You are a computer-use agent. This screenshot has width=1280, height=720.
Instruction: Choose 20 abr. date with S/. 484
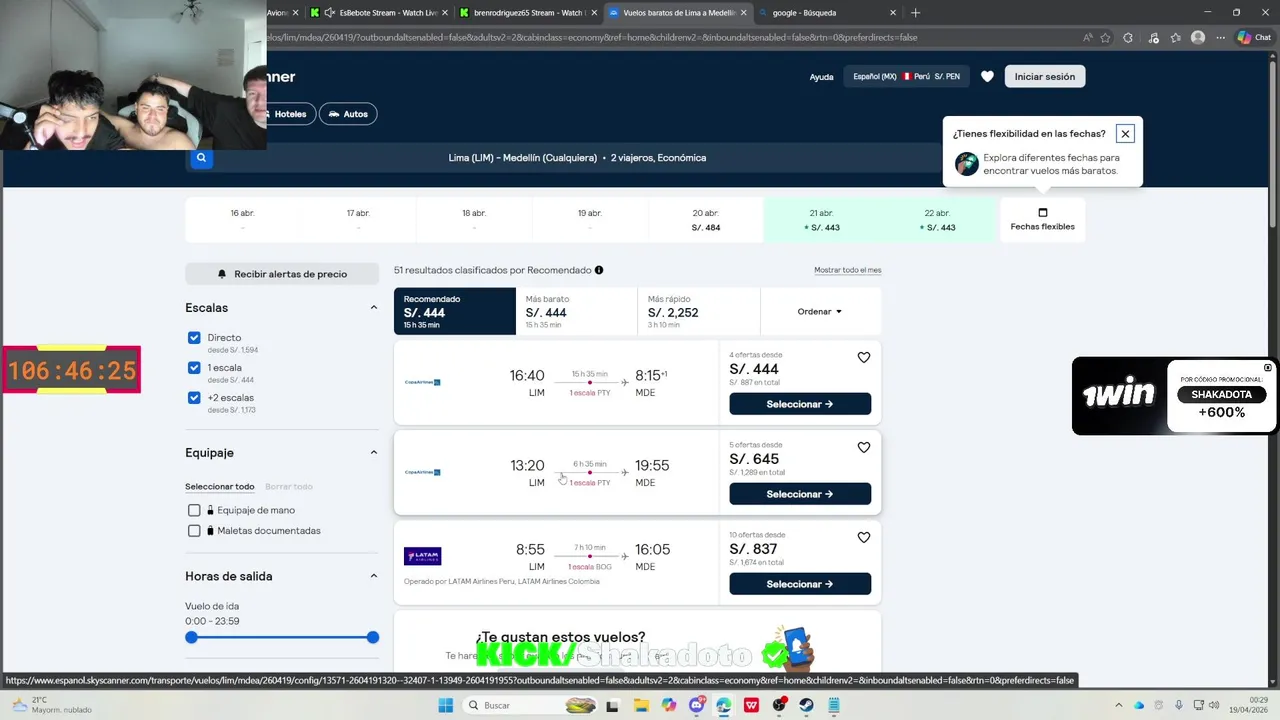click(x=706, y=220)
